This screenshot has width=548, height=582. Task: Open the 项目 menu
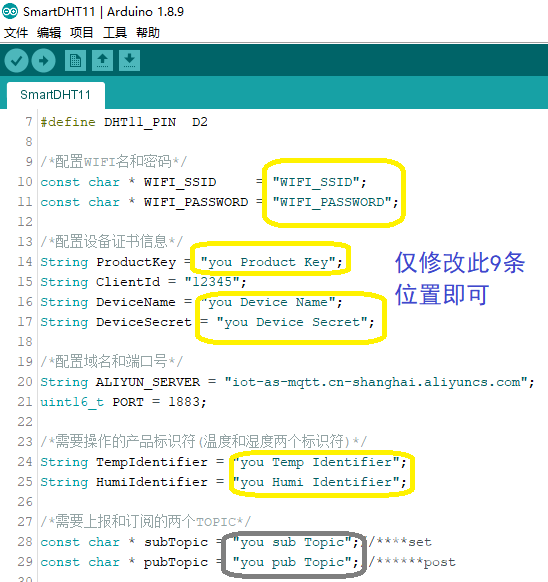(81, 33)
